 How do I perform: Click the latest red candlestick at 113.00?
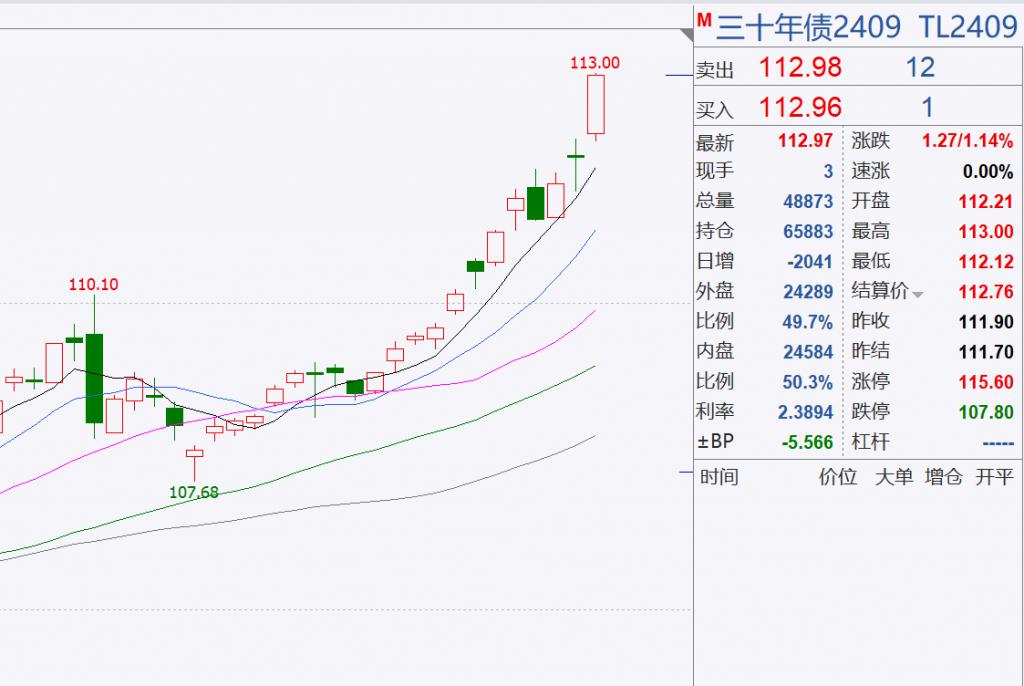tap(596, 105)
